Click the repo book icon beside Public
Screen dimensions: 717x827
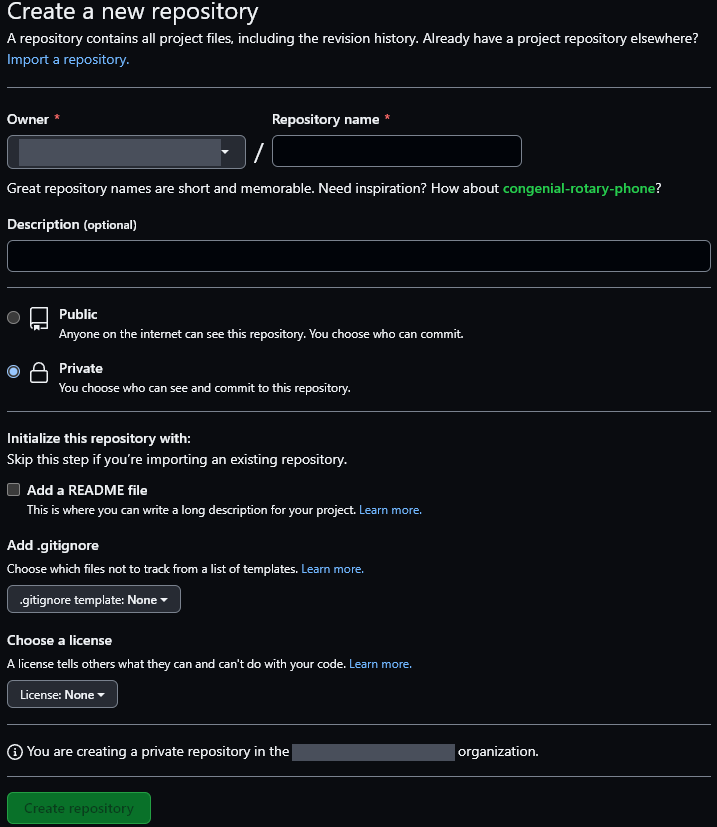tap(39, 319)
